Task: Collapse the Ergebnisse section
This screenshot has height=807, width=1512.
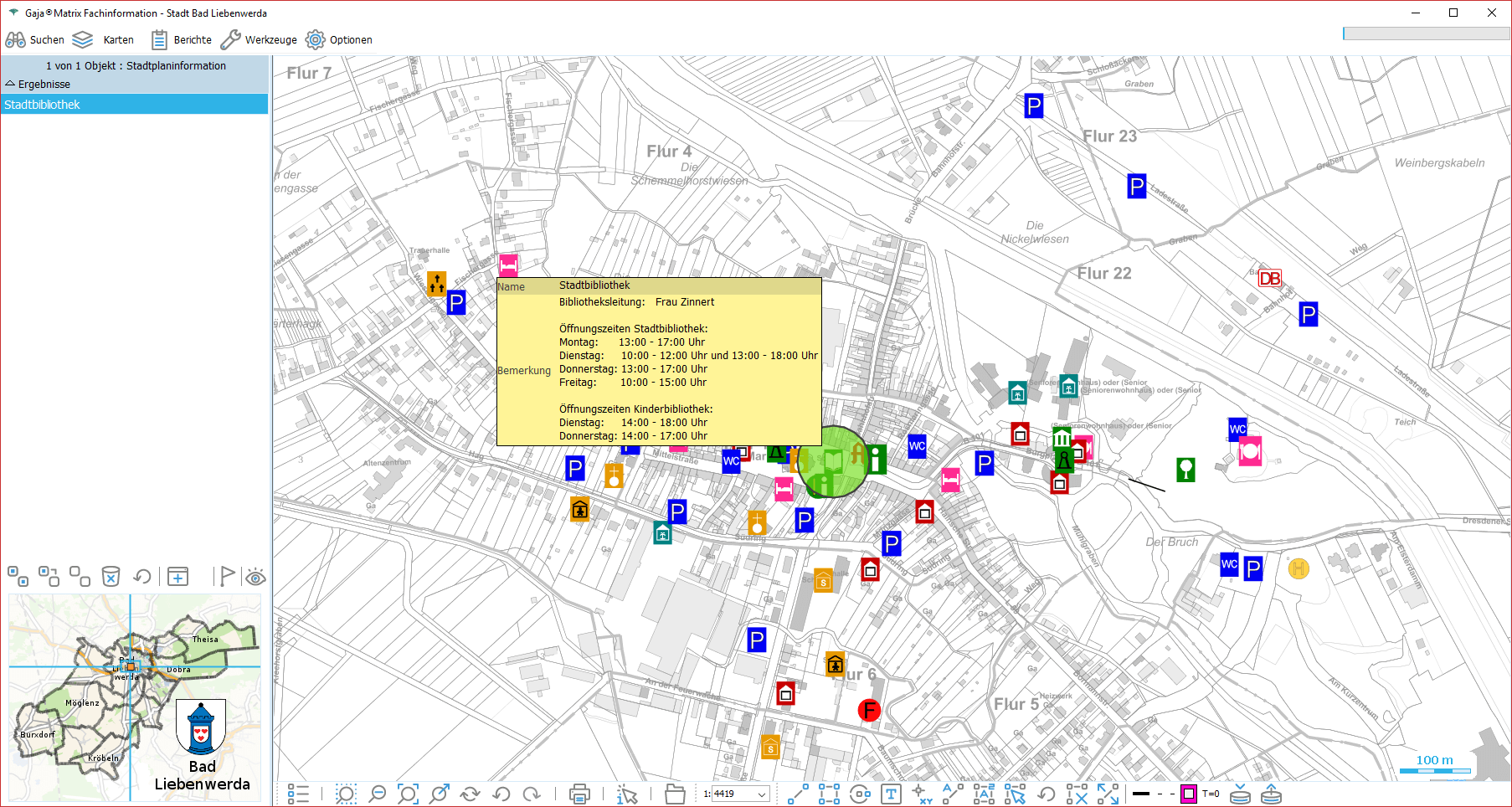Action: point(11,84)
